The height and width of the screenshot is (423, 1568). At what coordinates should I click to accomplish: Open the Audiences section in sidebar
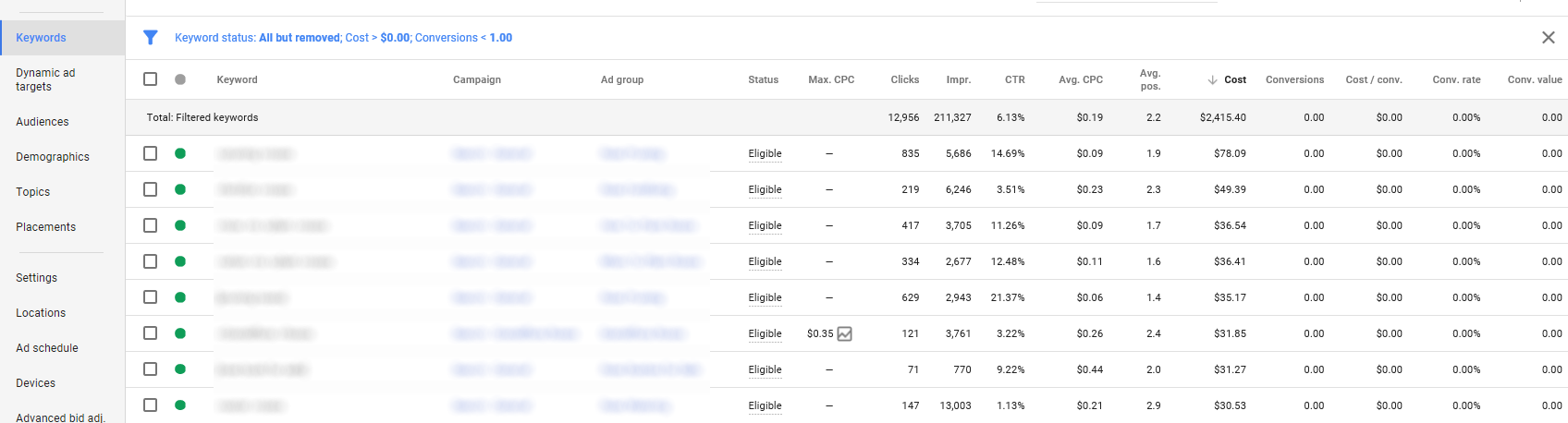(x=43, y=122)
